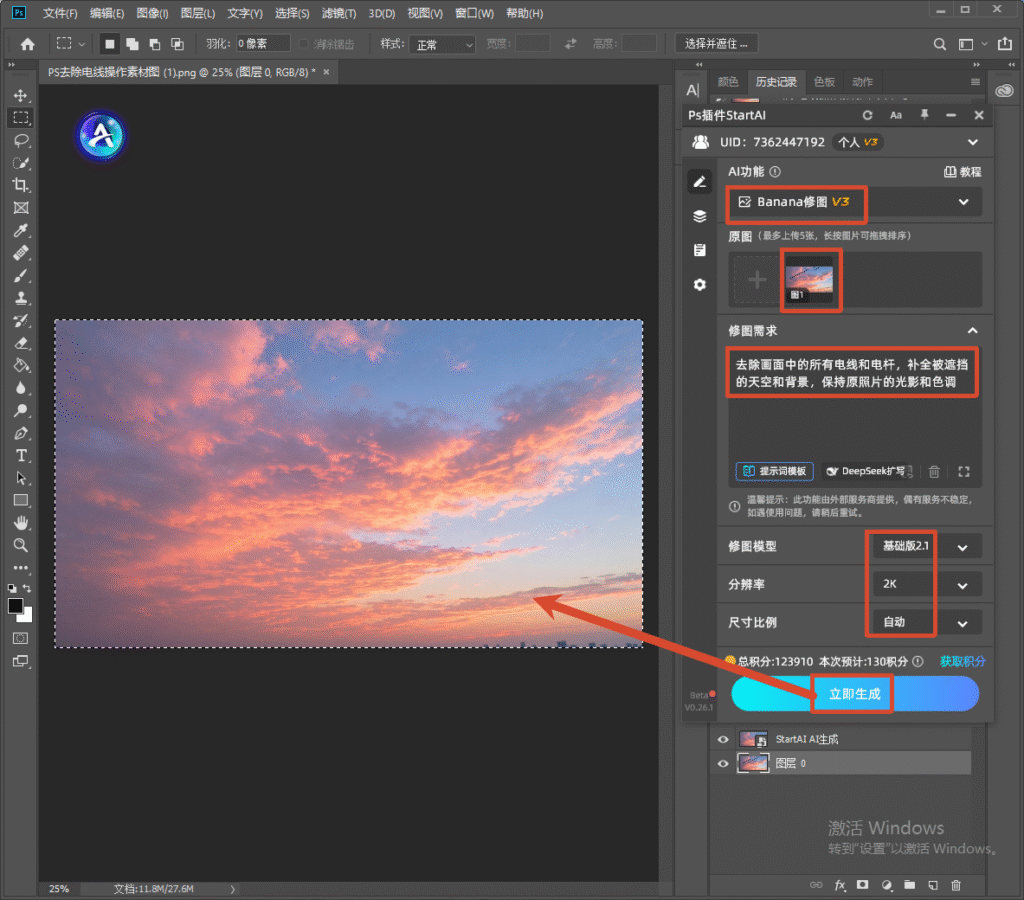1024x900 pixels.
Task: Click the DeepSeek扩写 button
Action: pyautogui.click(x=867, y=472)
